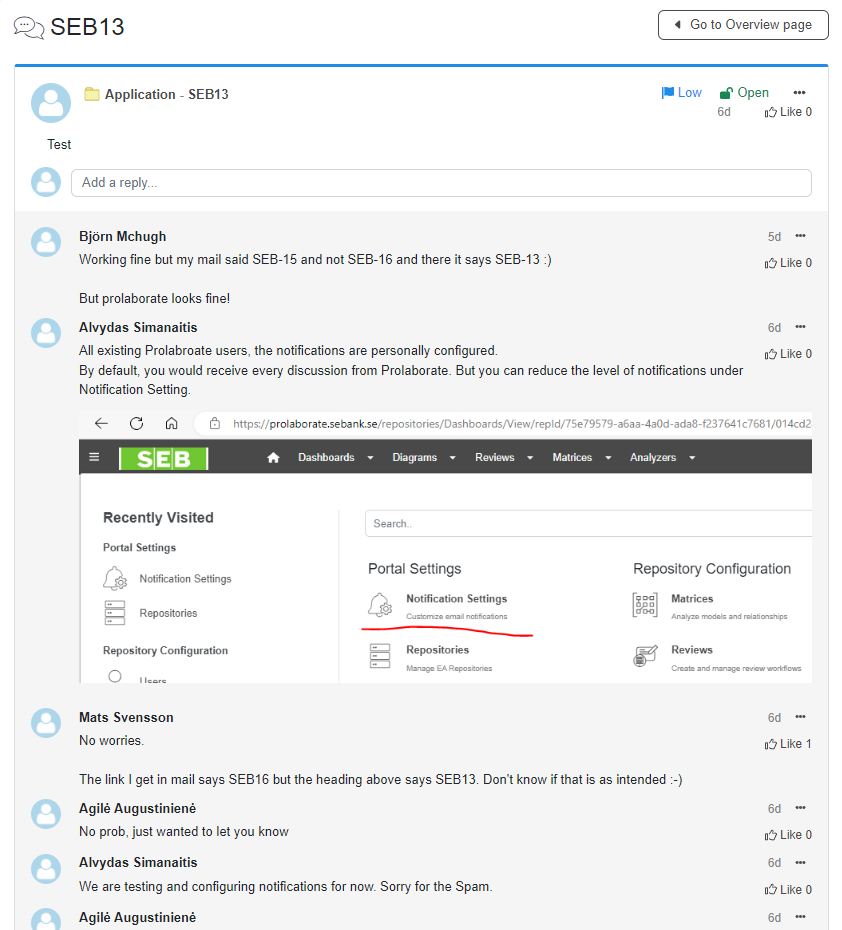Click the Add a reply field
This screenshot has width=842, height=930.
coord(441,183)
